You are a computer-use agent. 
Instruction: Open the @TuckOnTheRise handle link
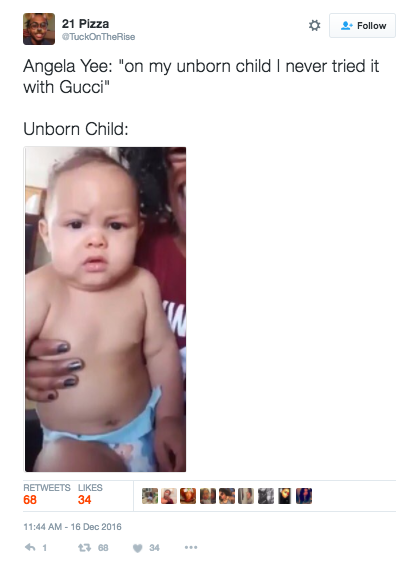(x=98, y=37)
